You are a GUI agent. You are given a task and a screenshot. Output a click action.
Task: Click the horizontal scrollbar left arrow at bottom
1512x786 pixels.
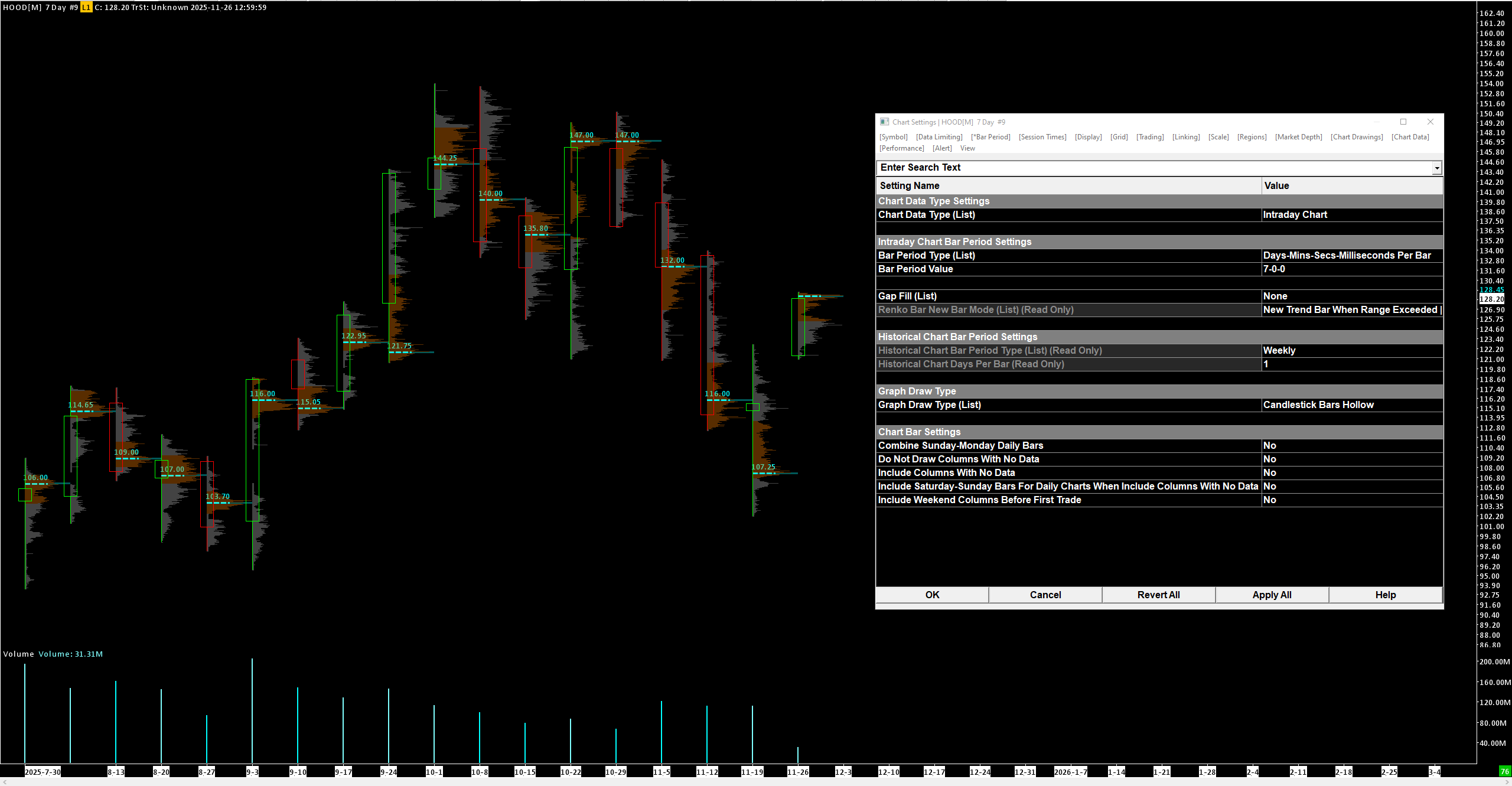click(5, 782)
